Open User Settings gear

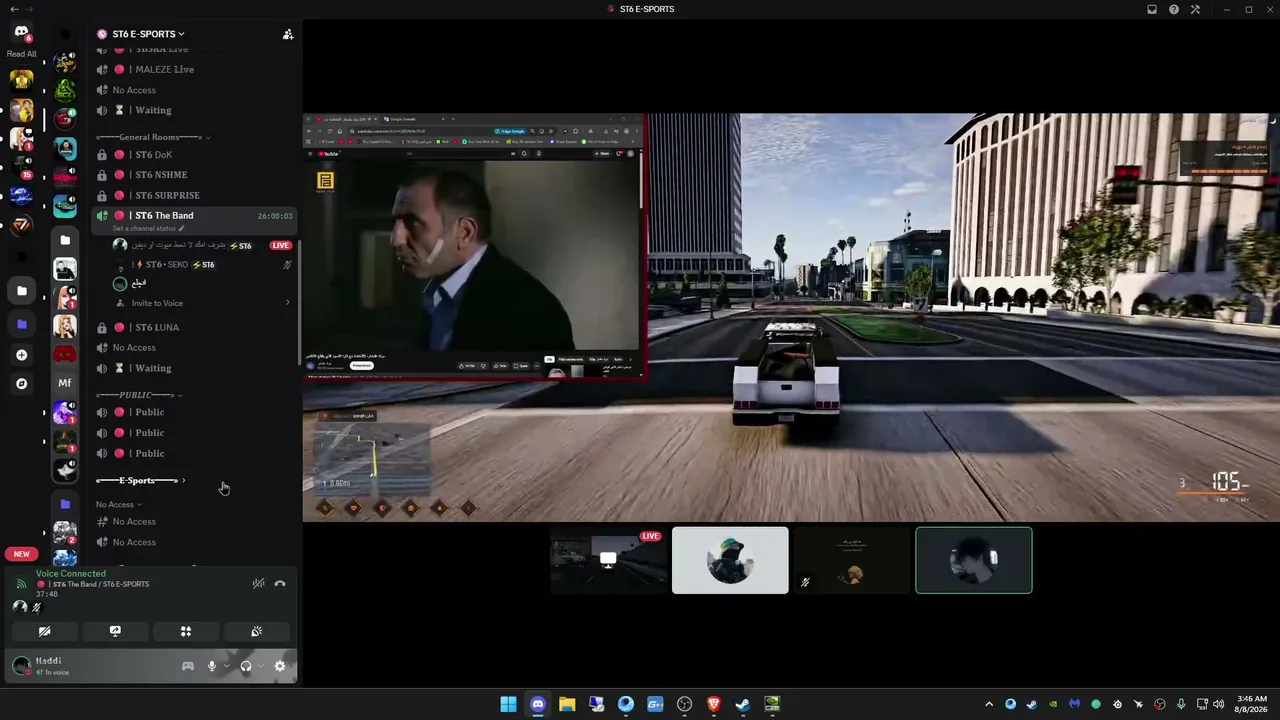[x=280, y=666]
